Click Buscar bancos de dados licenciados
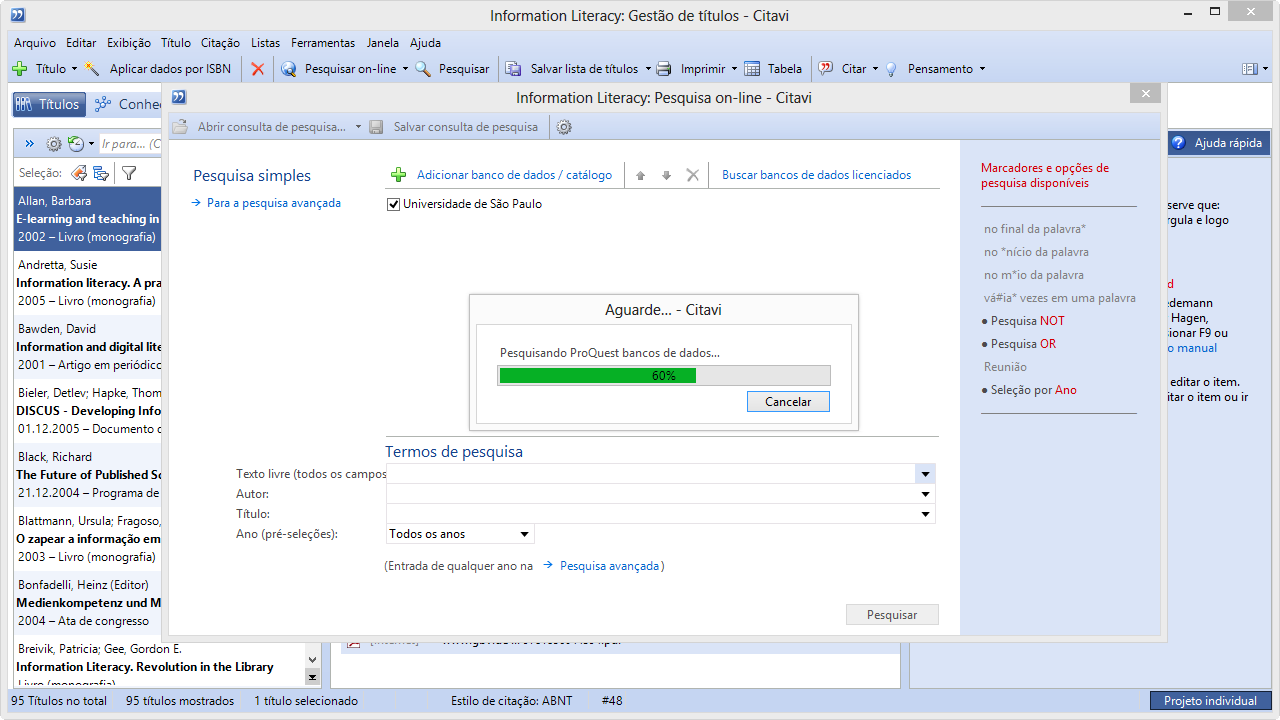 tap(816, 175)
